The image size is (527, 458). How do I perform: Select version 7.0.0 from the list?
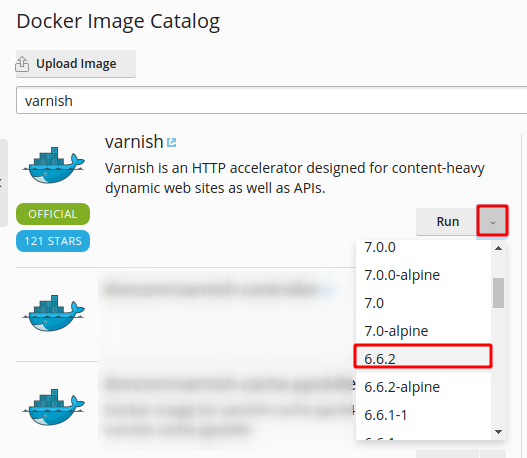pyautogui.click(x=423, y=247)
